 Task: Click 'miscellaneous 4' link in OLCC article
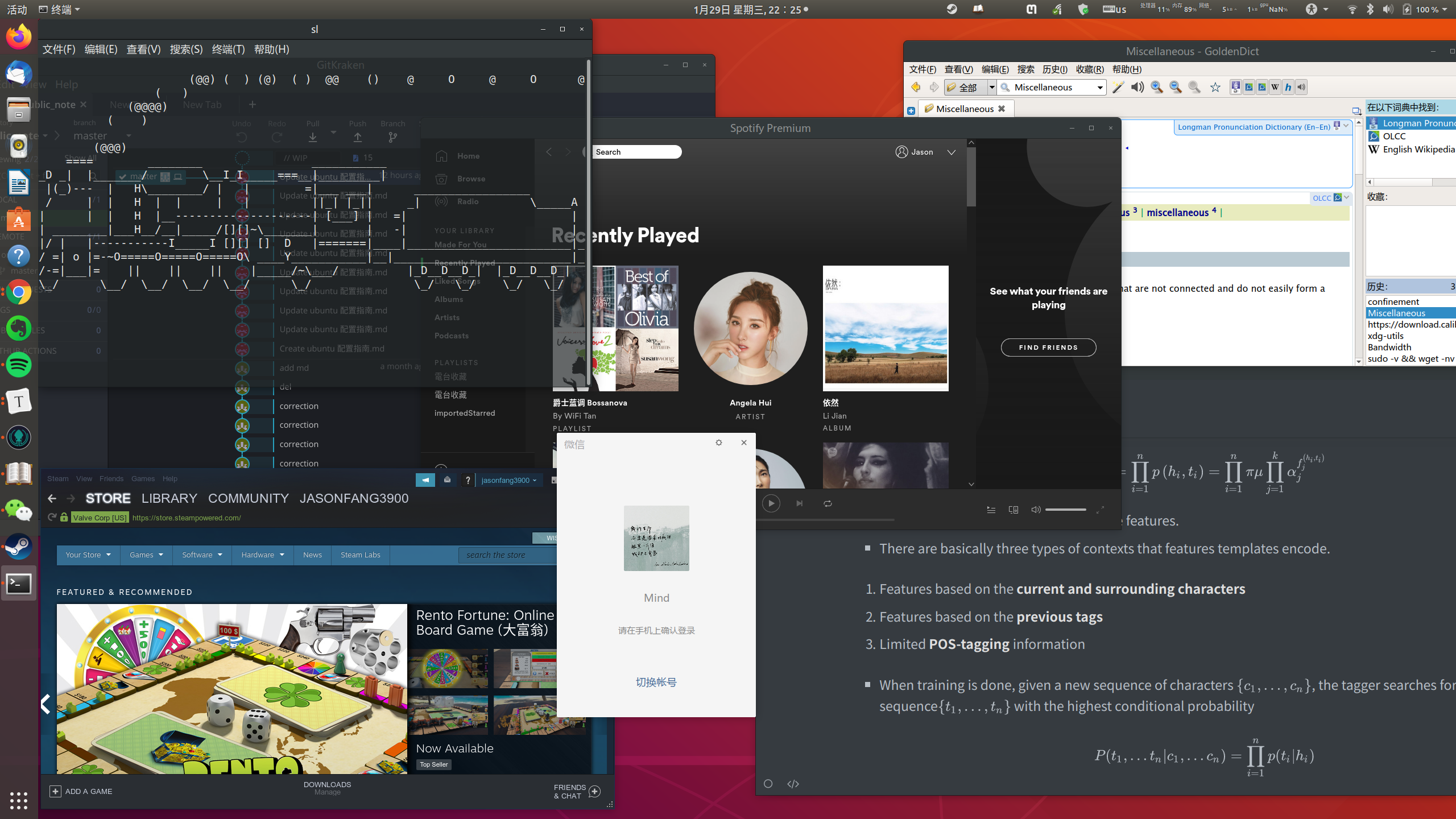point(1181,212)
